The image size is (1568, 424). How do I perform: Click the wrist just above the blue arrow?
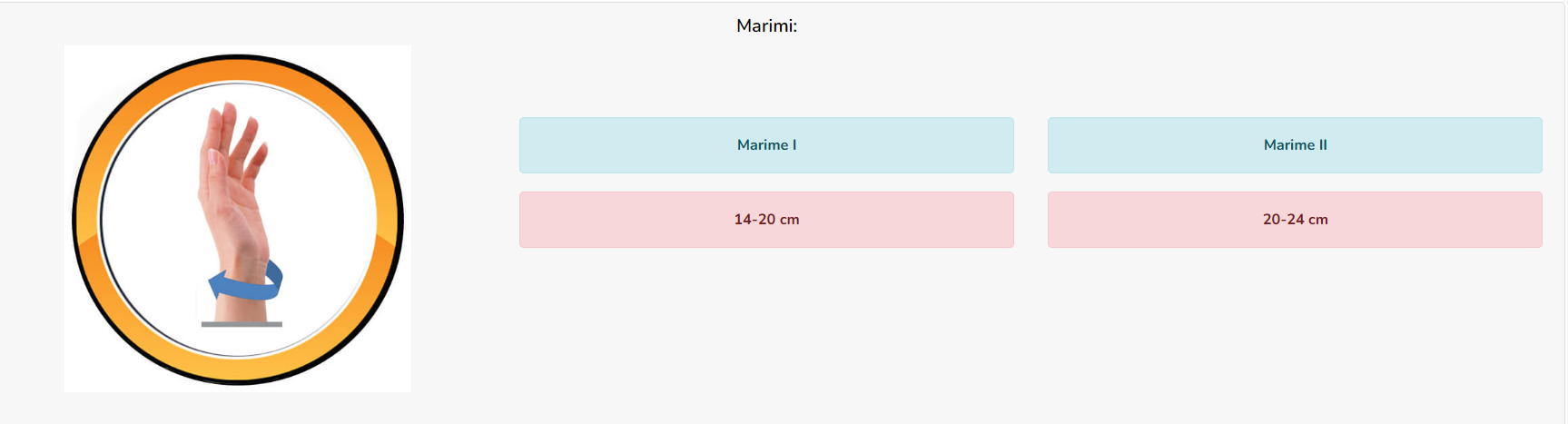242,254
